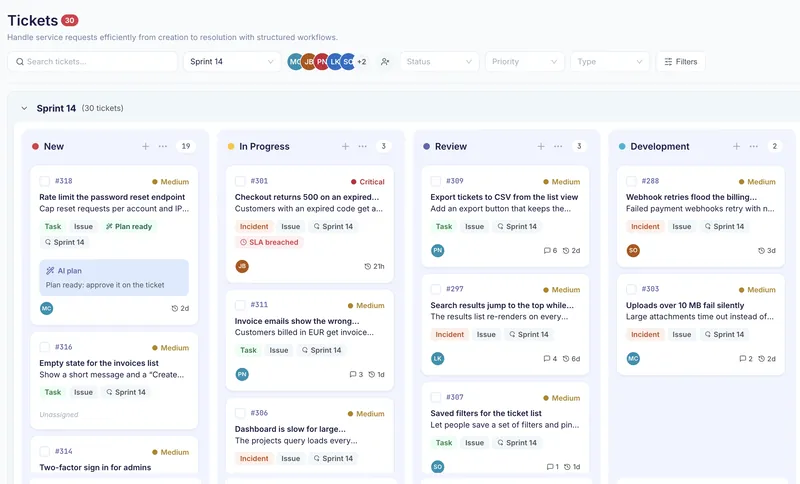Screen dimensions: 800x484
Task: Select checkbox for ticket #316
Action: [x=44, y=347]
